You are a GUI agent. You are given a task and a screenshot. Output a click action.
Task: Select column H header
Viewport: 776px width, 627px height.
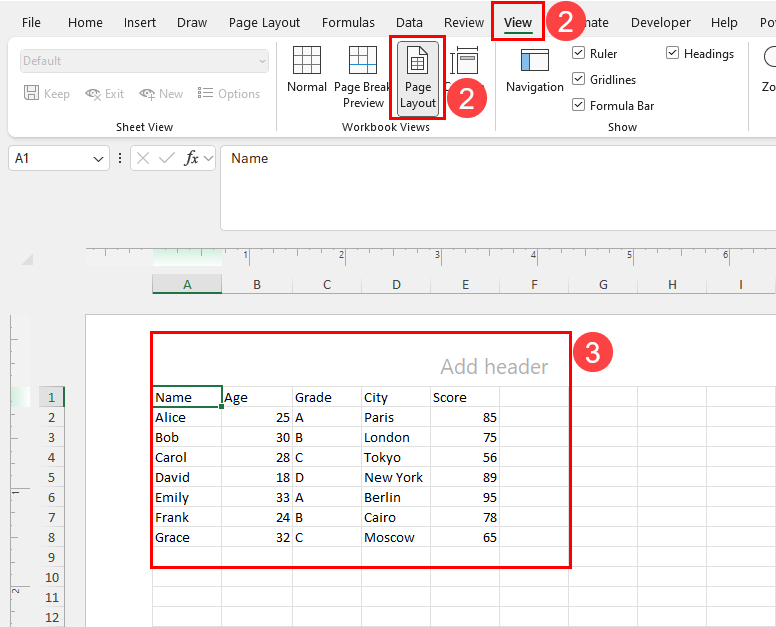point(672,285)
